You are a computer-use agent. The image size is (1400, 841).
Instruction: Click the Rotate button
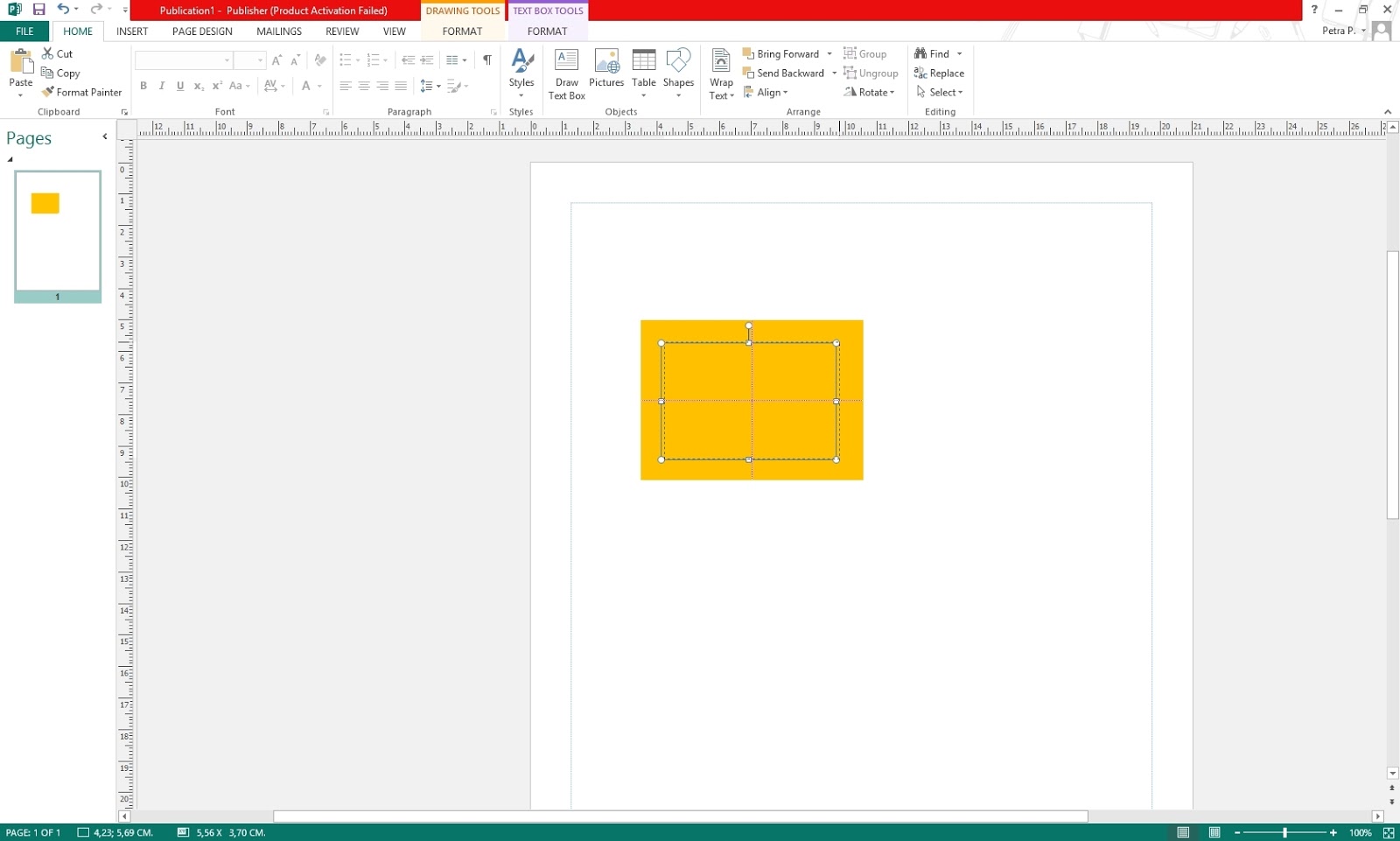point(869,92)
